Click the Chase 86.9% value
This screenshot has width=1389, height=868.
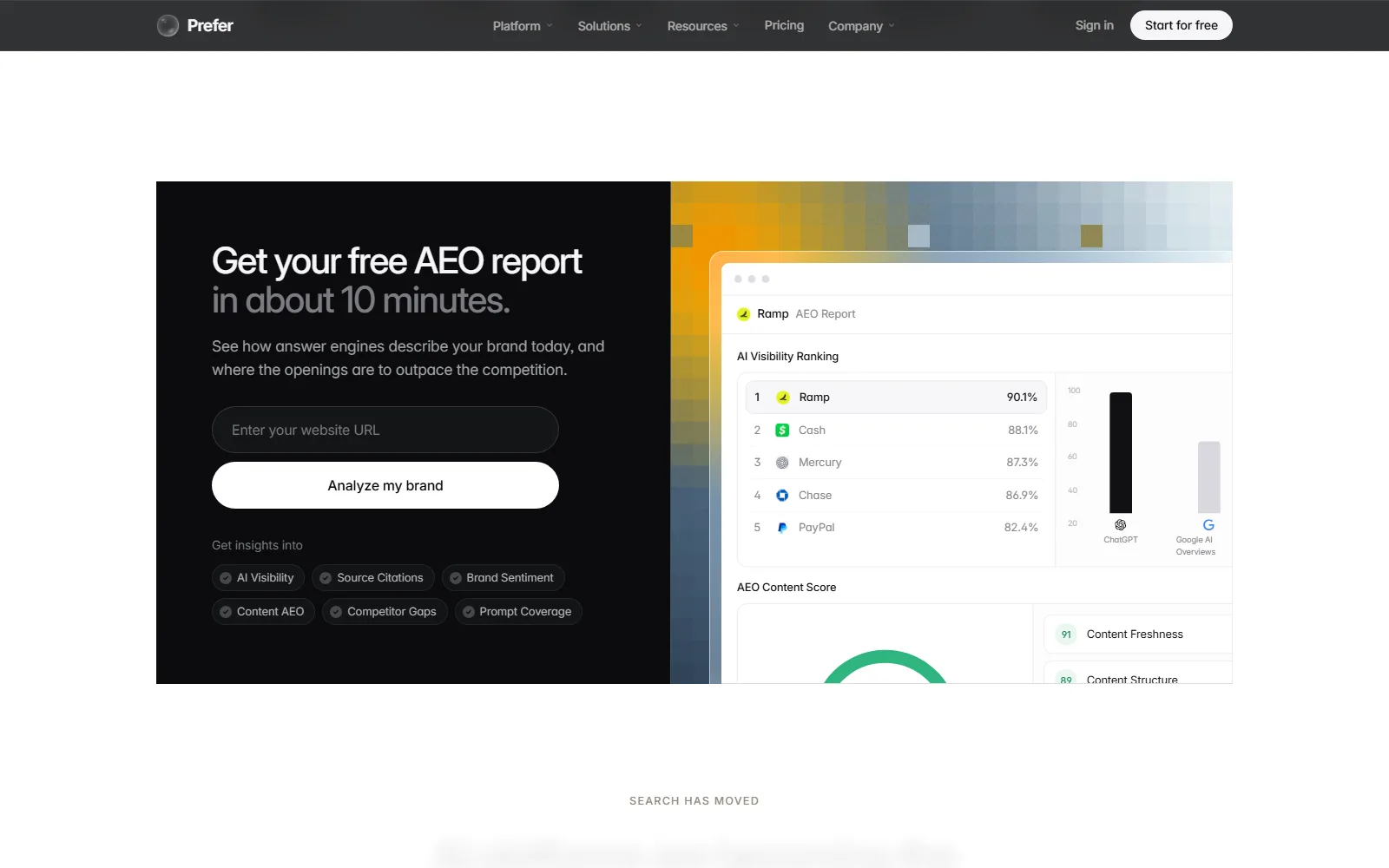coord(1022,496)
